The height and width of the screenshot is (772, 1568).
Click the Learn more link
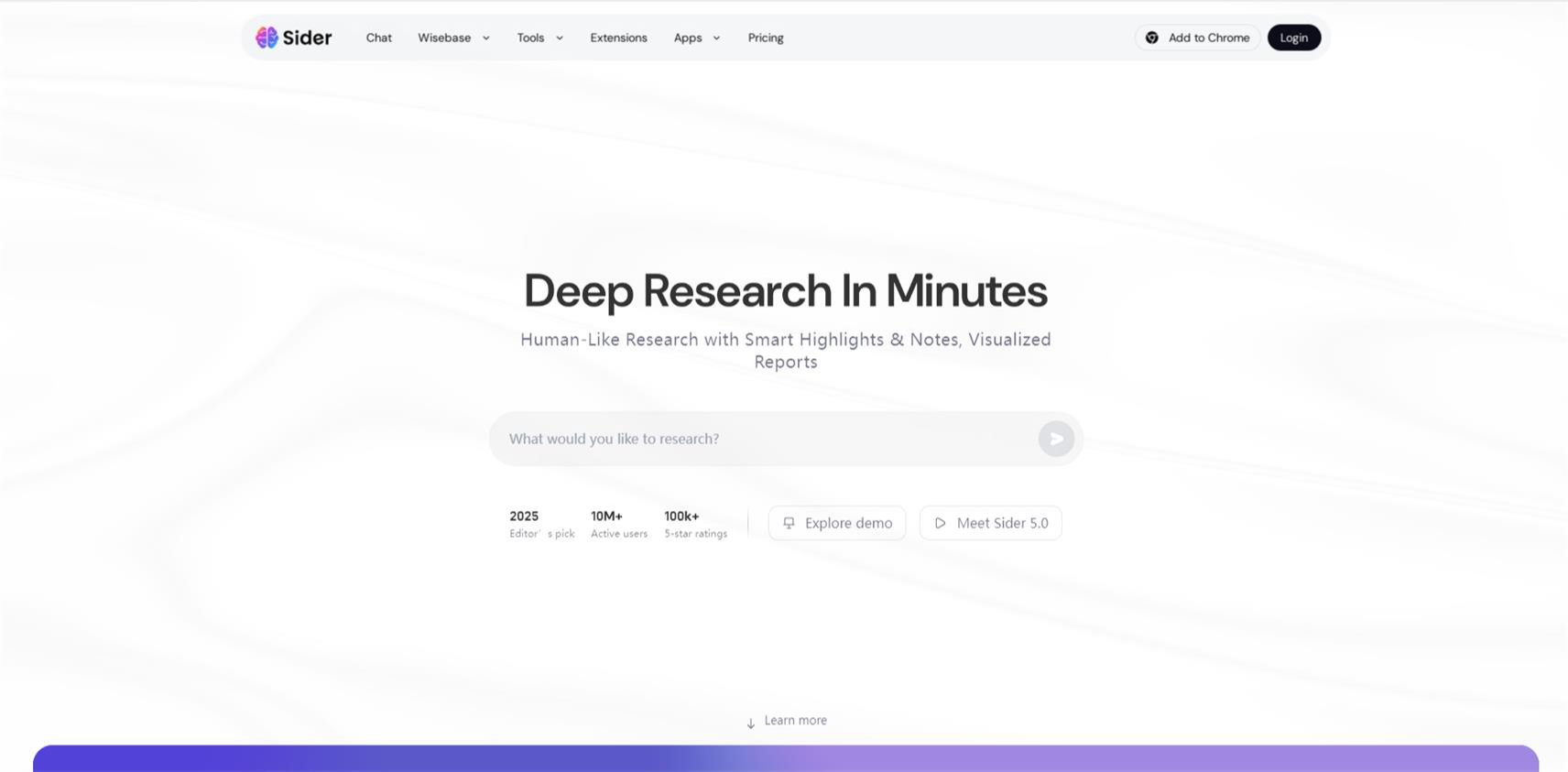click(x=795, y=721)
